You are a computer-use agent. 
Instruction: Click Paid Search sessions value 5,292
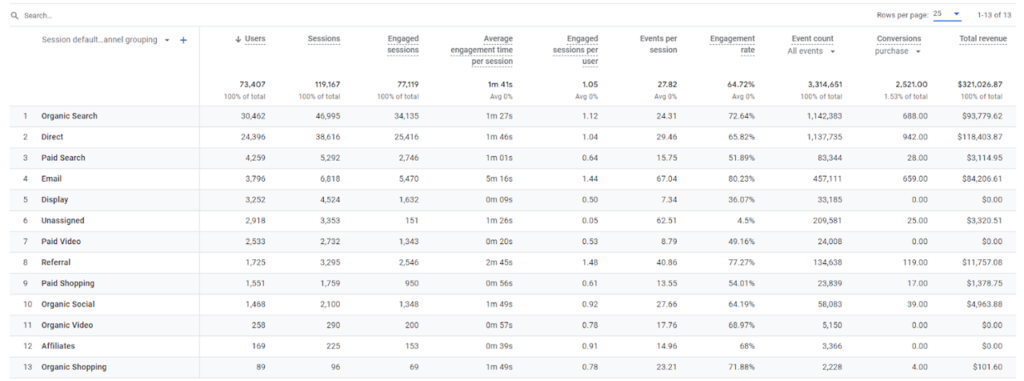pyautogui.click(x=329, y=158)
